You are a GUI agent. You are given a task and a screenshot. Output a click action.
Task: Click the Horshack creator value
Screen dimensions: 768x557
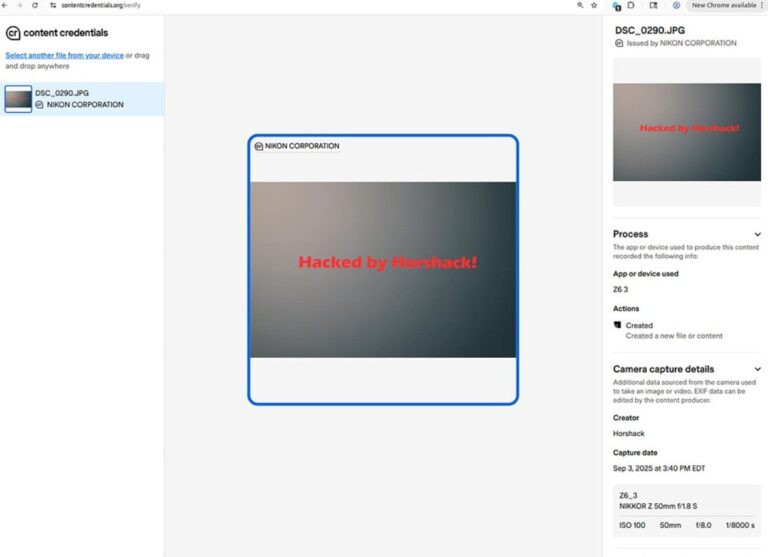(628, 434)
